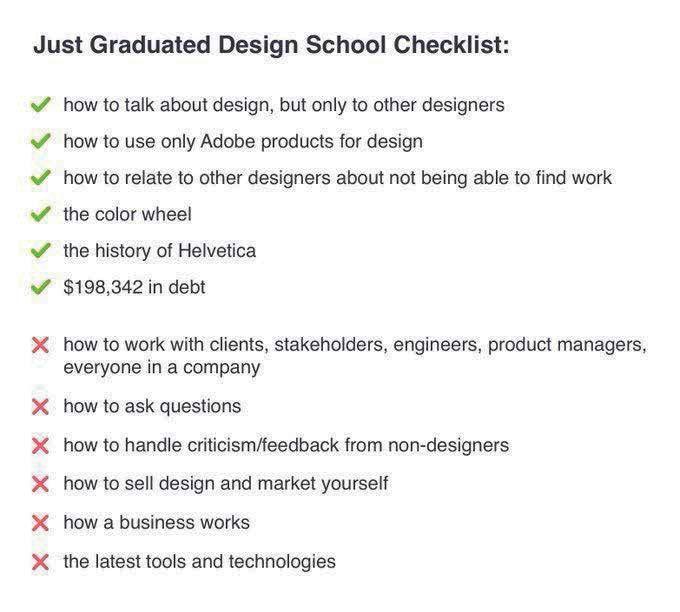
Task: Click the text "how to sell design and market yourself"
Action: (x=225, y=484)
